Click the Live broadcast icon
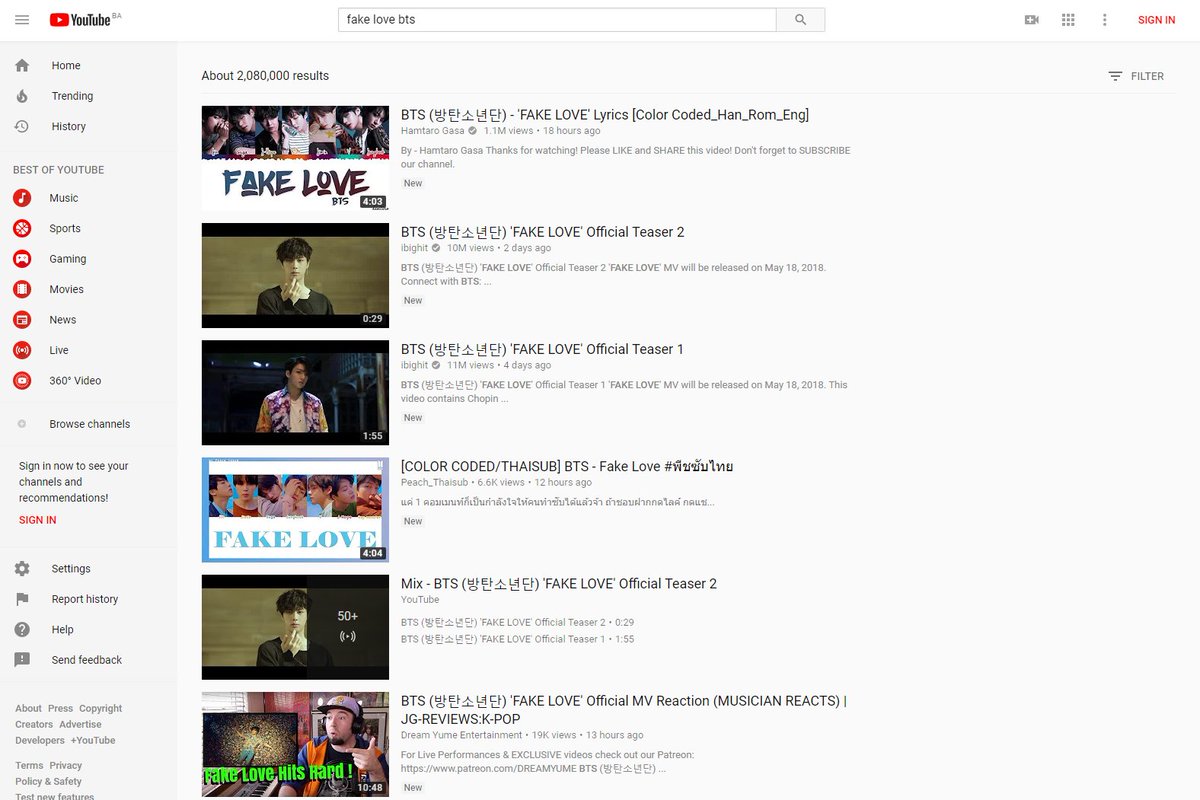Screen dimensions: 1200x800 click(x=22, y=350)
